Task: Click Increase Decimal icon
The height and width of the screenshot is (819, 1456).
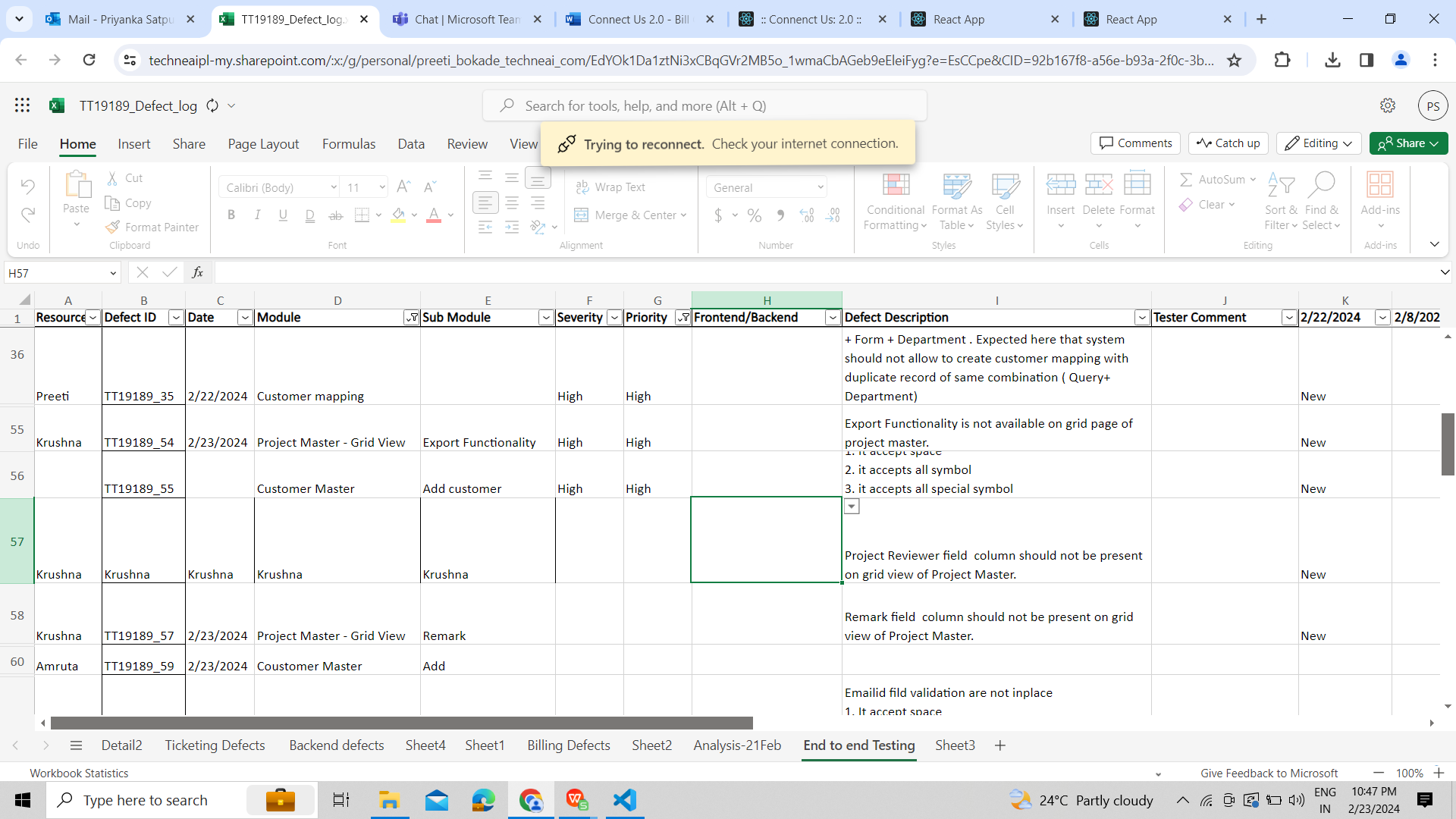Action: click(807, 215)
